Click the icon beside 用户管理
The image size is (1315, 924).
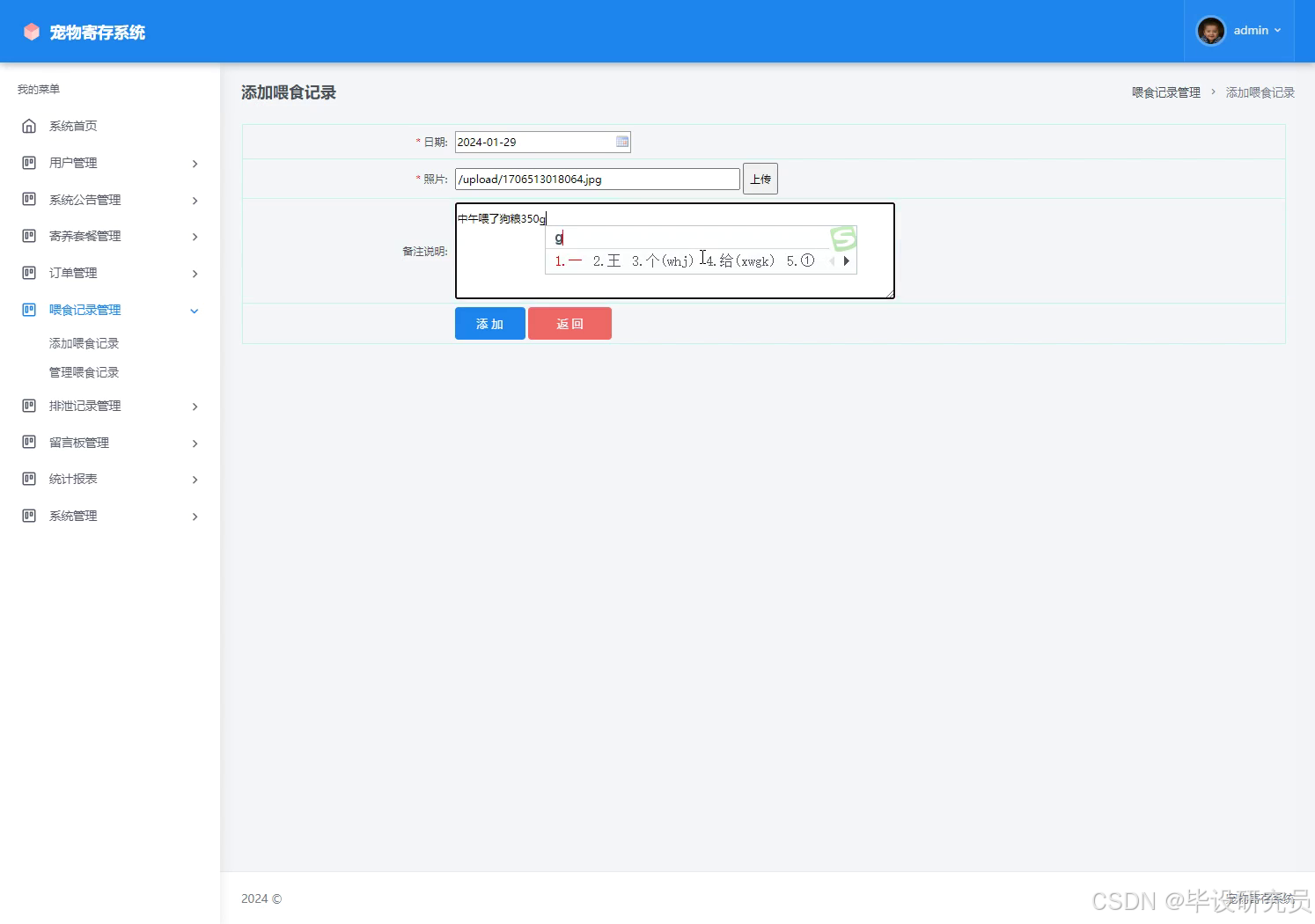pyautogui.click(x=29, y=163)
